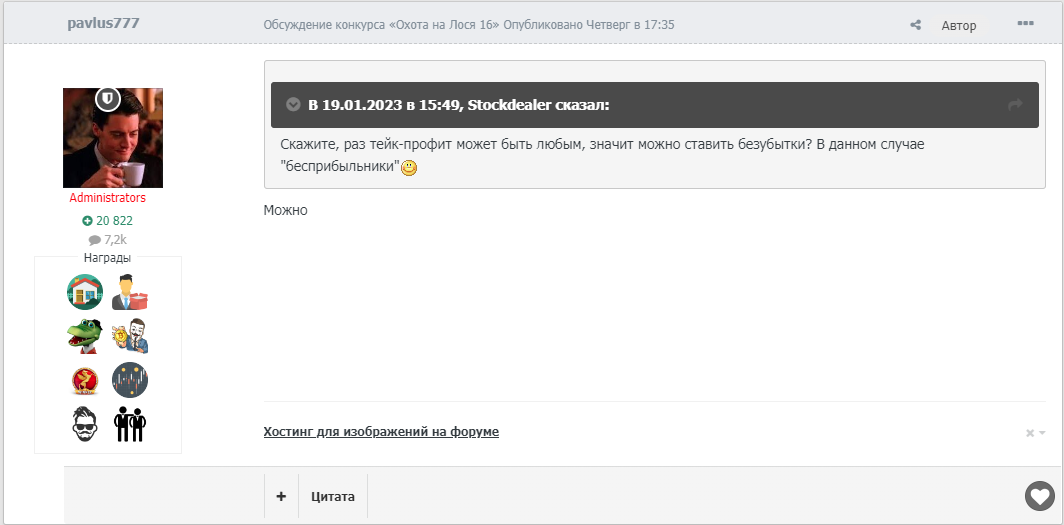Add post to multiquote with plus button
Image resolution: width=1064 pixels, height=525 pixels.
click(281, 496)
